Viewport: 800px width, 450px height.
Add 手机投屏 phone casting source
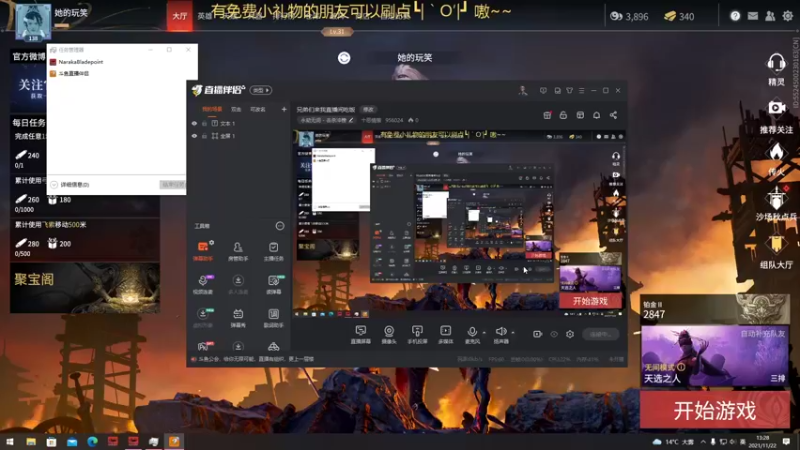[417, 335]
